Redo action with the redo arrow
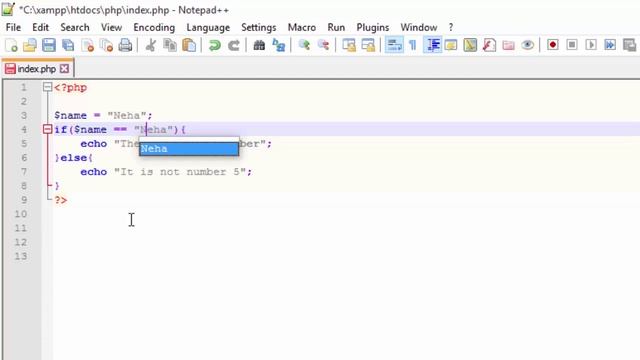Viewport: 640px width, 360px height. [x=233, y=45]
